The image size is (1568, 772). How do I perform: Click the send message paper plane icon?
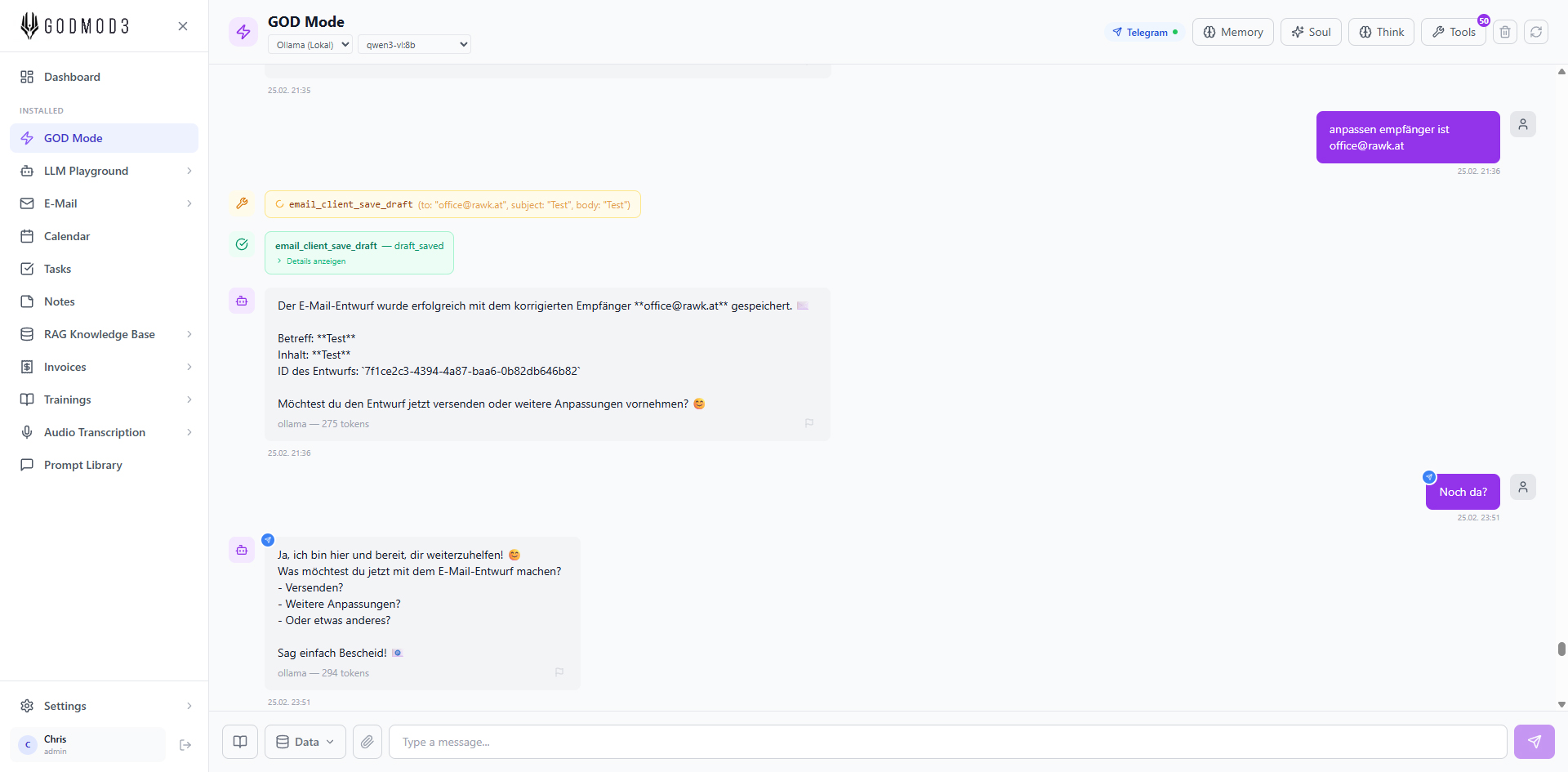pyautogui.click(x=1534, y=742)
